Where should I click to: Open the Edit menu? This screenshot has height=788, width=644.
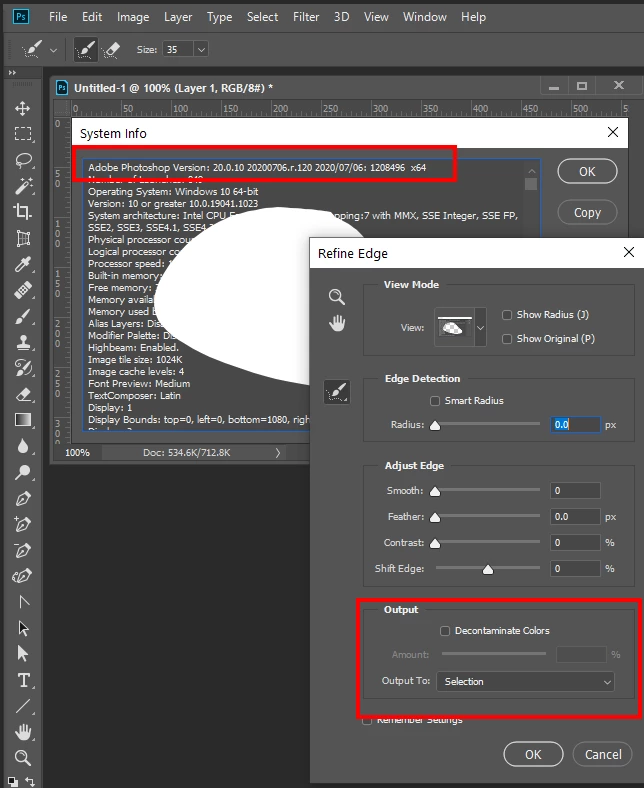point(92,17)
